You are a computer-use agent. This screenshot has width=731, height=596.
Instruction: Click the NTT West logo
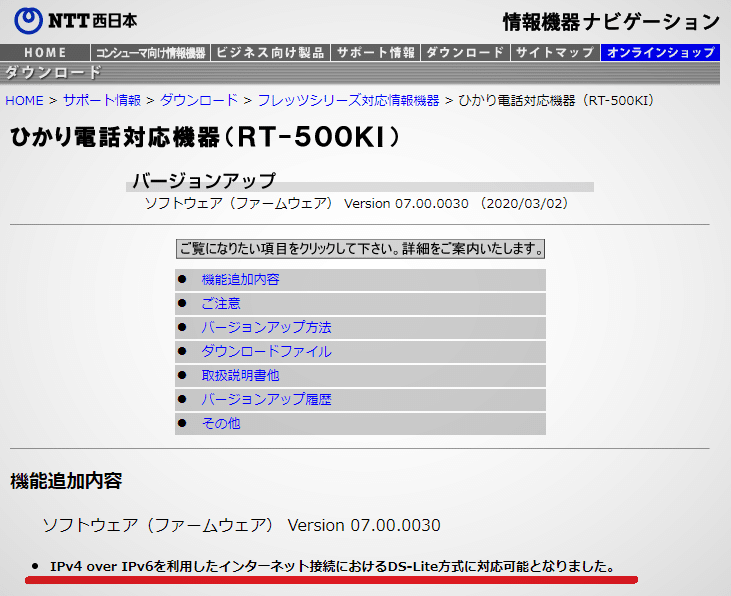[75, 21]
